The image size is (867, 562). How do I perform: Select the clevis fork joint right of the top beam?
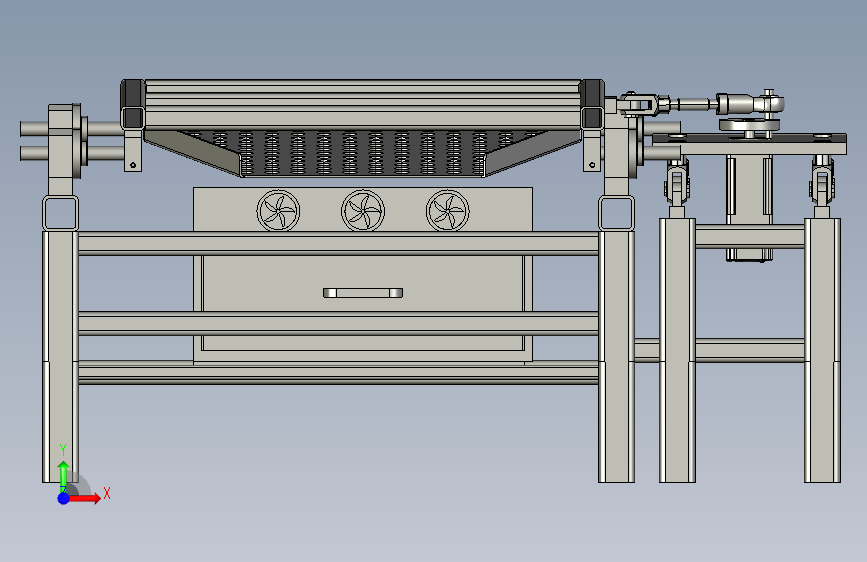pos(637,105)
